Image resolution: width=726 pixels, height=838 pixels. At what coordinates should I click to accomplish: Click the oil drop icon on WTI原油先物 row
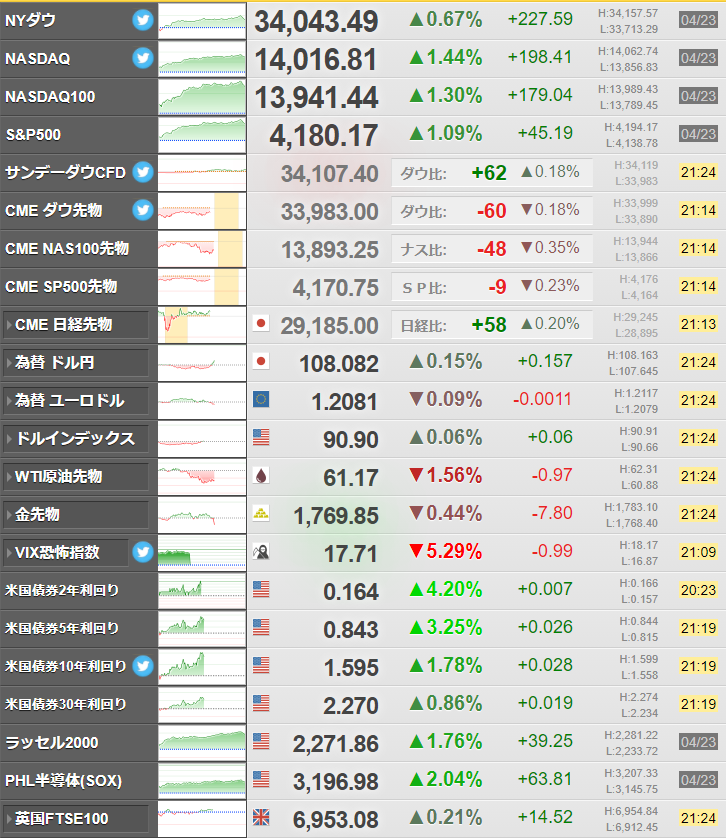[x=261, y=475]
